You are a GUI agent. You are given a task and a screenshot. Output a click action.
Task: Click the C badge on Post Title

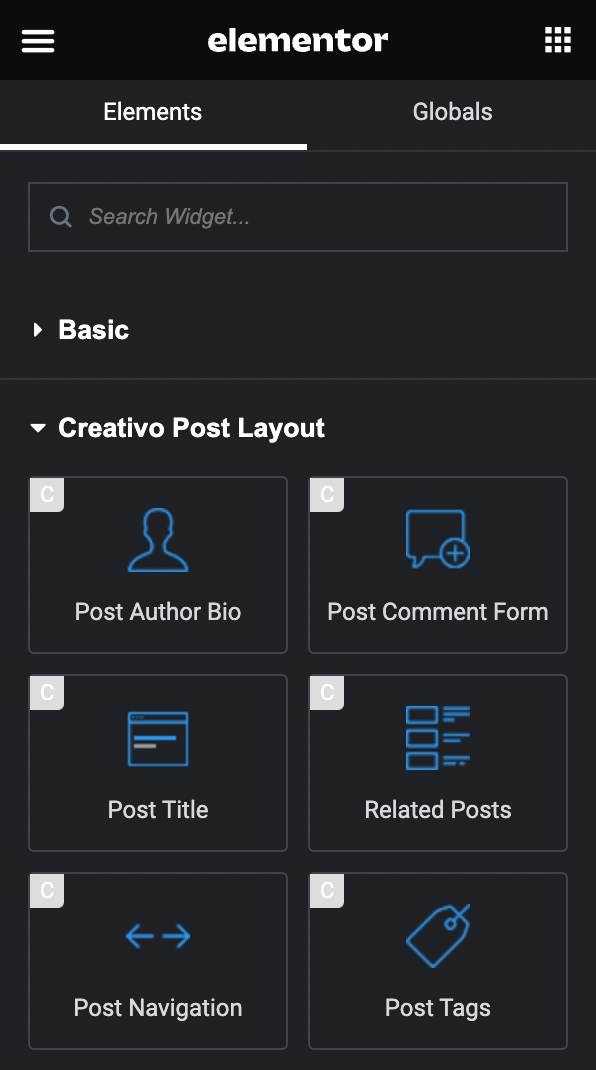coord(47,692)
